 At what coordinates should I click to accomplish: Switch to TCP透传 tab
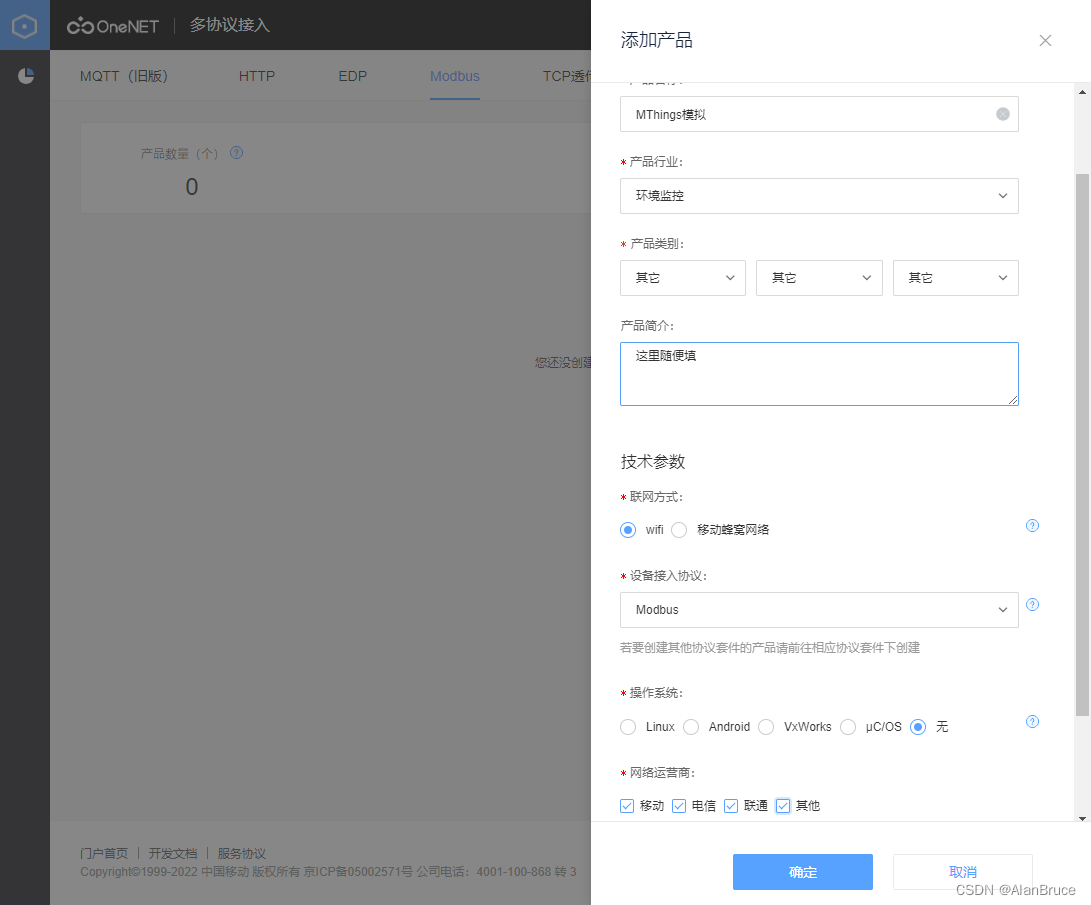(x=566, y=76)
